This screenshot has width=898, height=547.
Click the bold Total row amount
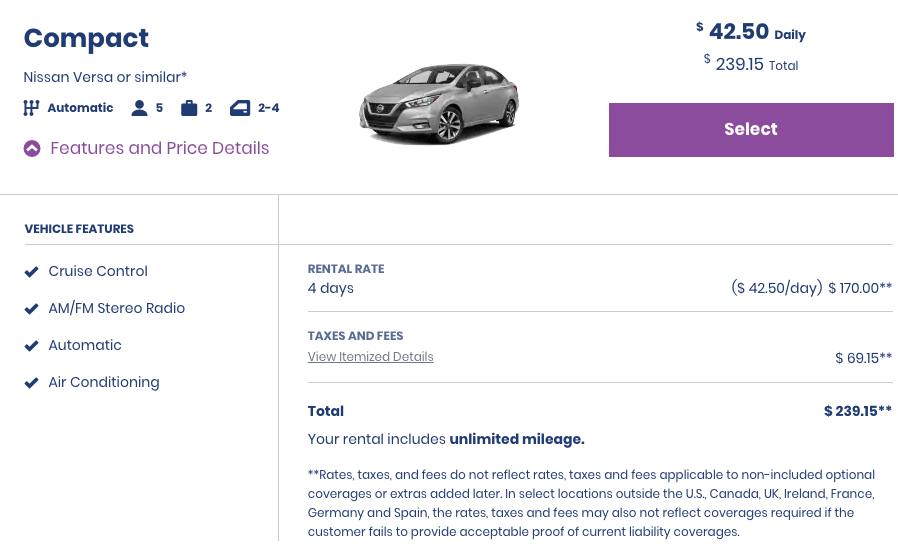coord(857,411)
